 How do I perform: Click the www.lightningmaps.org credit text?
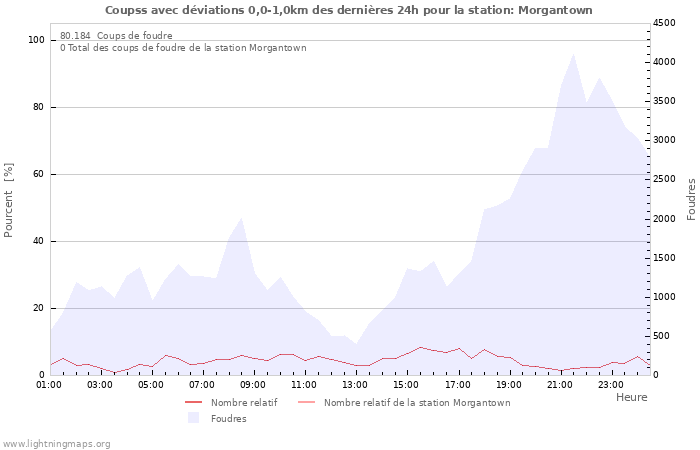click(x=56, y=444)
